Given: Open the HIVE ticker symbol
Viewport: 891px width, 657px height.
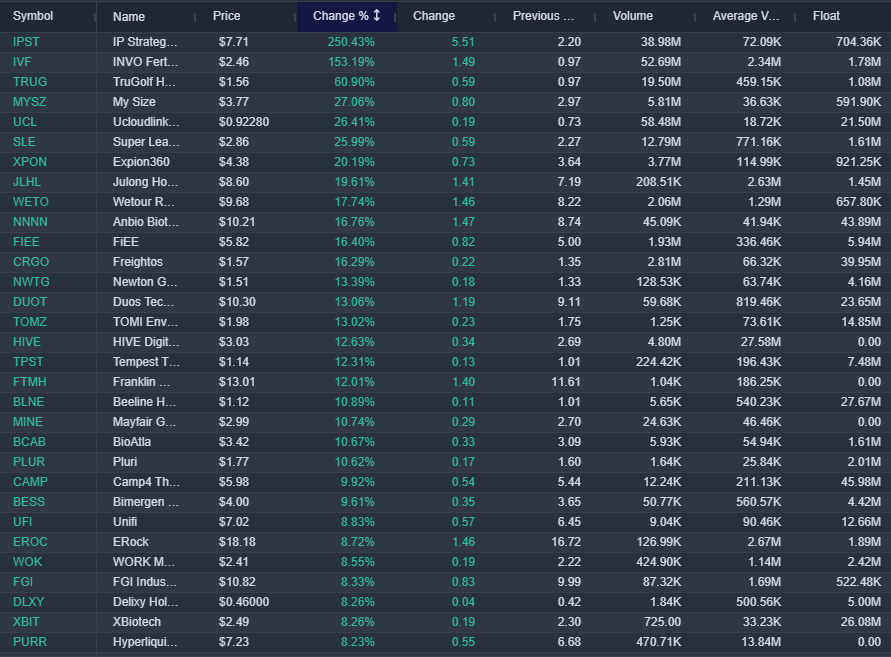Looking at the screenshot, I should click(27, 342).
